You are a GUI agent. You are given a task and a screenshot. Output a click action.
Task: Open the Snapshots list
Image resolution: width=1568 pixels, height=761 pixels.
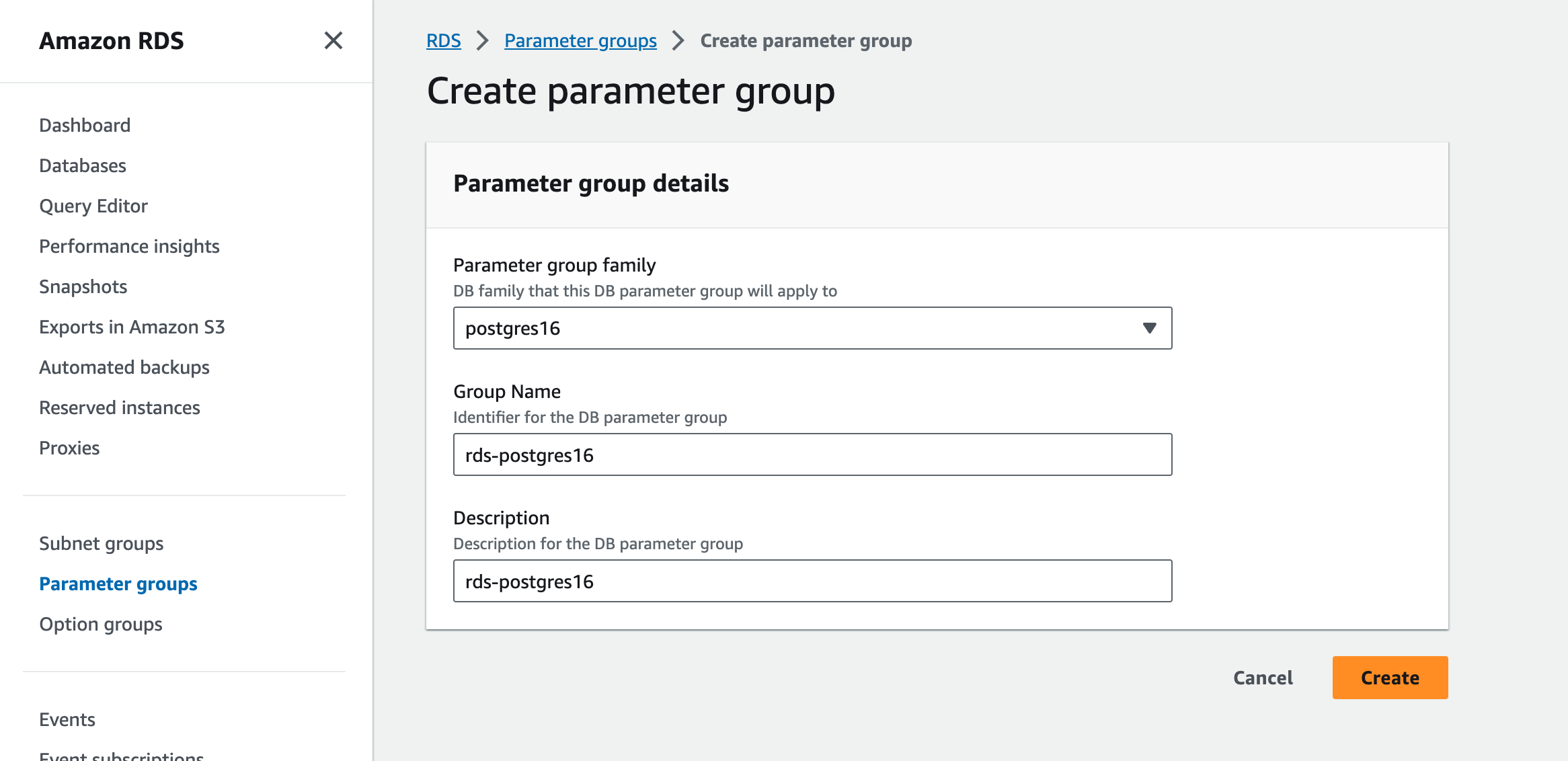(83, 286)
